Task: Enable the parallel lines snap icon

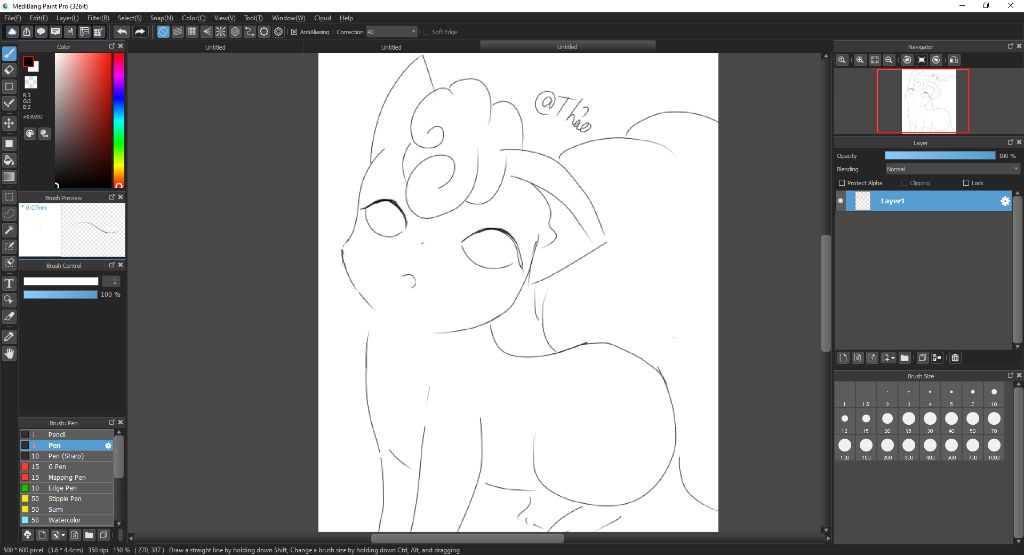Action: tap(178, 31)
